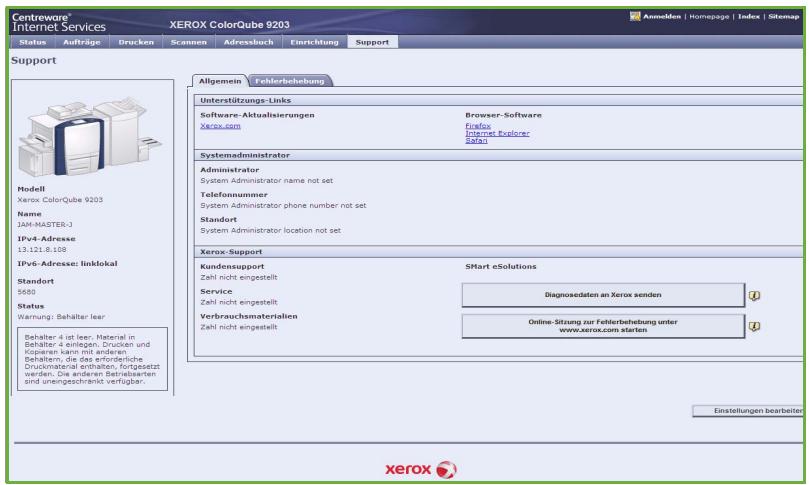
Task: Click Zahl nicht eingestellt under Verbrauchsmaterialien
Action: pyautogui.click(x=239, y=327)
